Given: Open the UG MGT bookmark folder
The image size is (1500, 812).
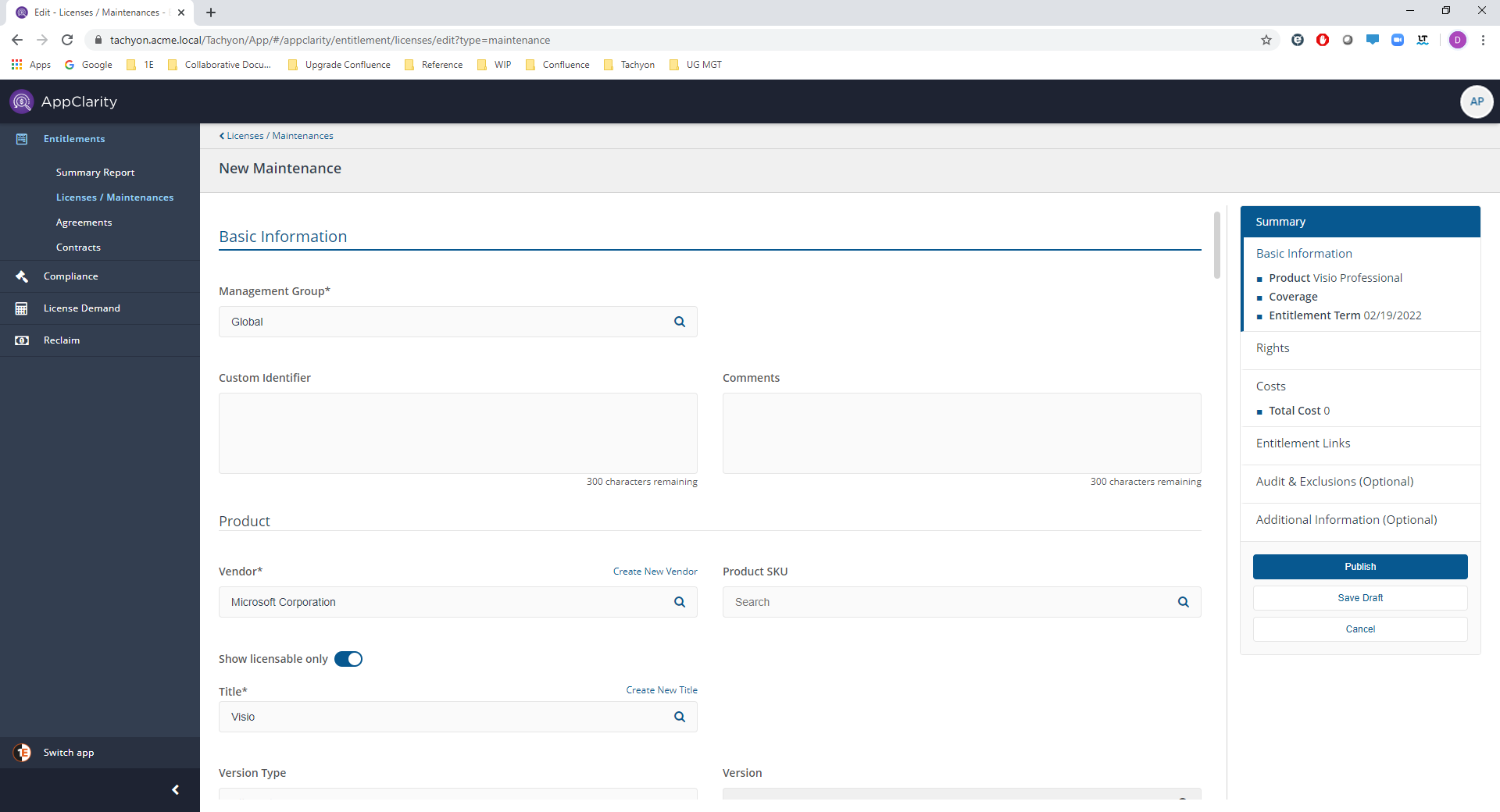Looking at the screenshot, I should point(695,65).
